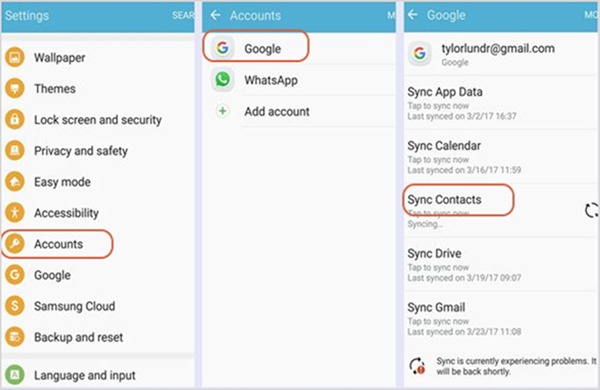The width and height of the screenshot is (600, 390).
Task: Open Privacy and safety
Action: coord(98,150)
